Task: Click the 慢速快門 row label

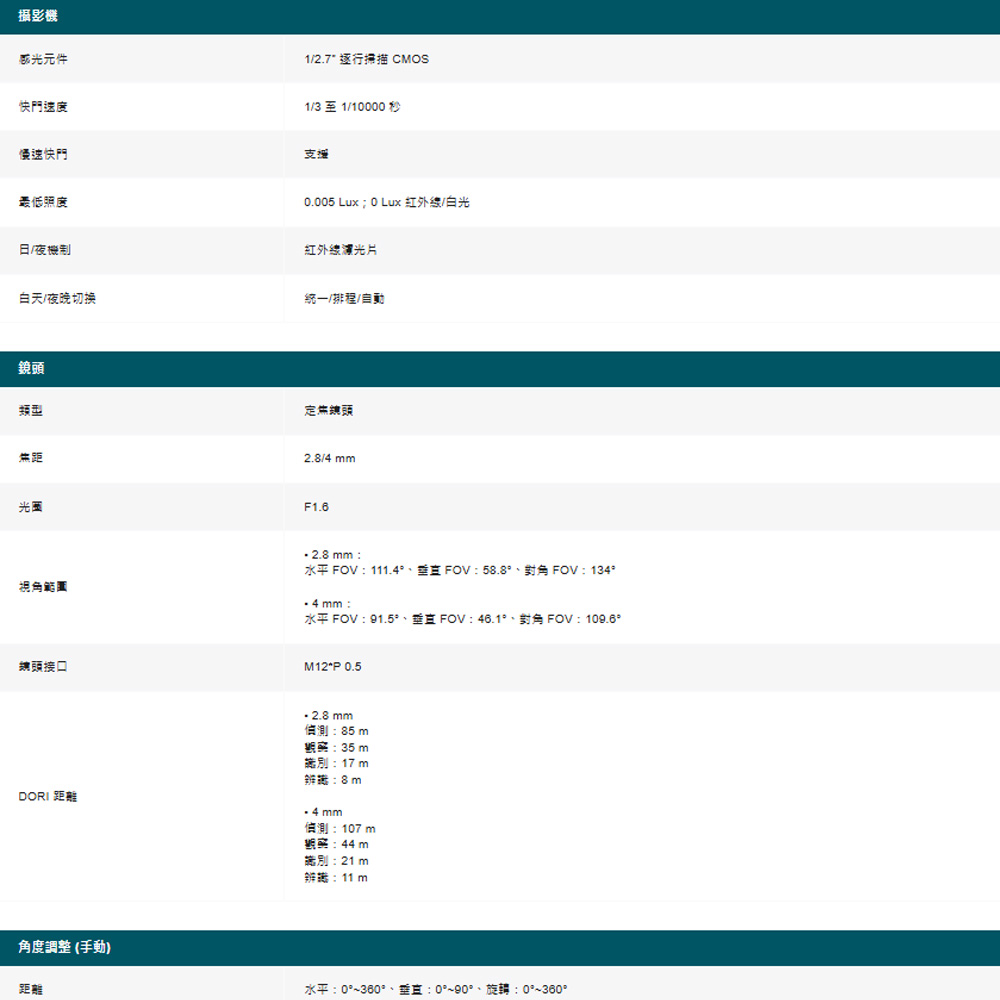Action: (44, 155)
